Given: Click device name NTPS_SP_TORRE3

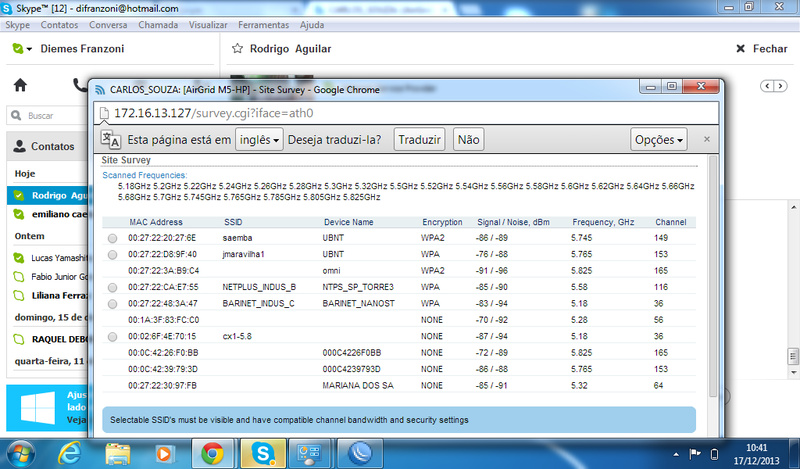Looking at the screenshot, I should [x=358, y=287].
